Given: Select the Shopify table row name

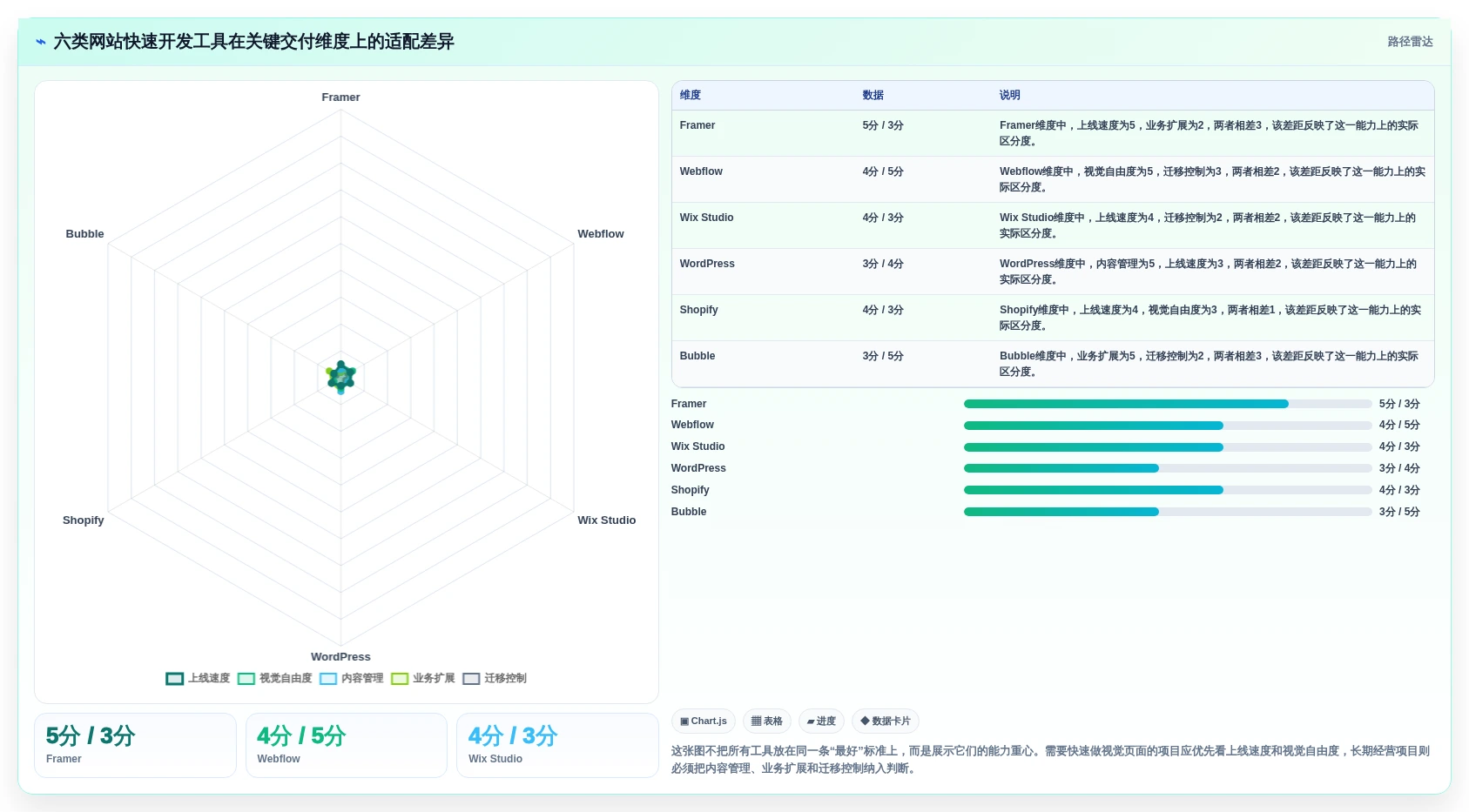Looking at the screenshot, I should [699, 310].
